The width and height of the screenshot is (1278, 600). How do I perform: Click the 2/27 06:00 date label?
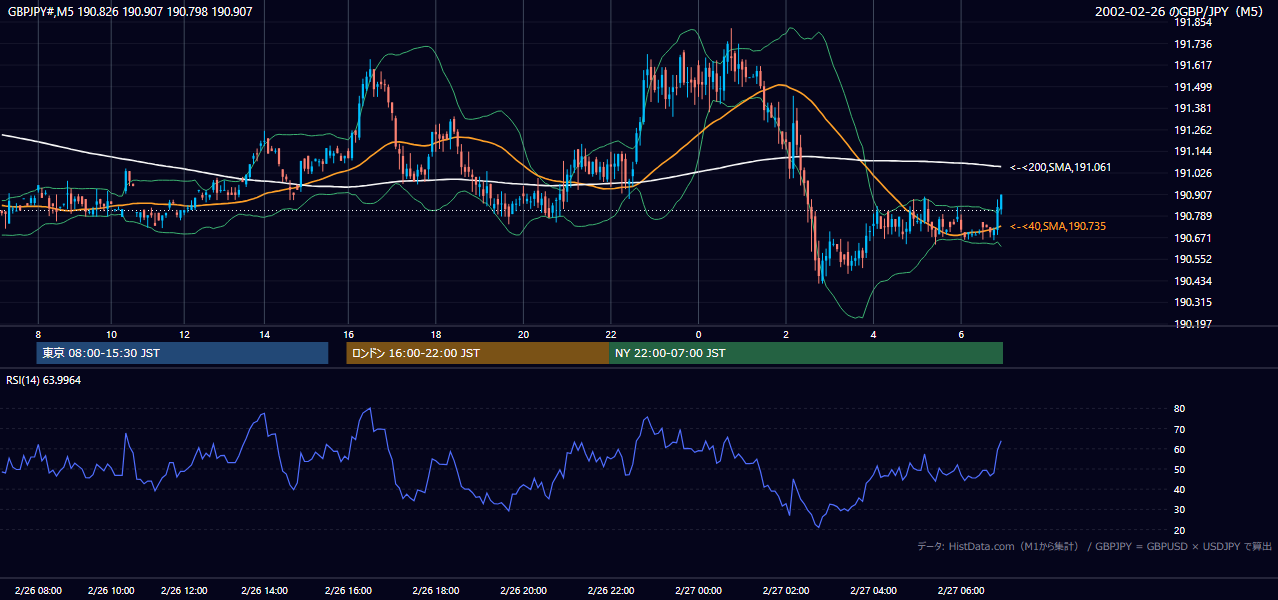(961, 591)
